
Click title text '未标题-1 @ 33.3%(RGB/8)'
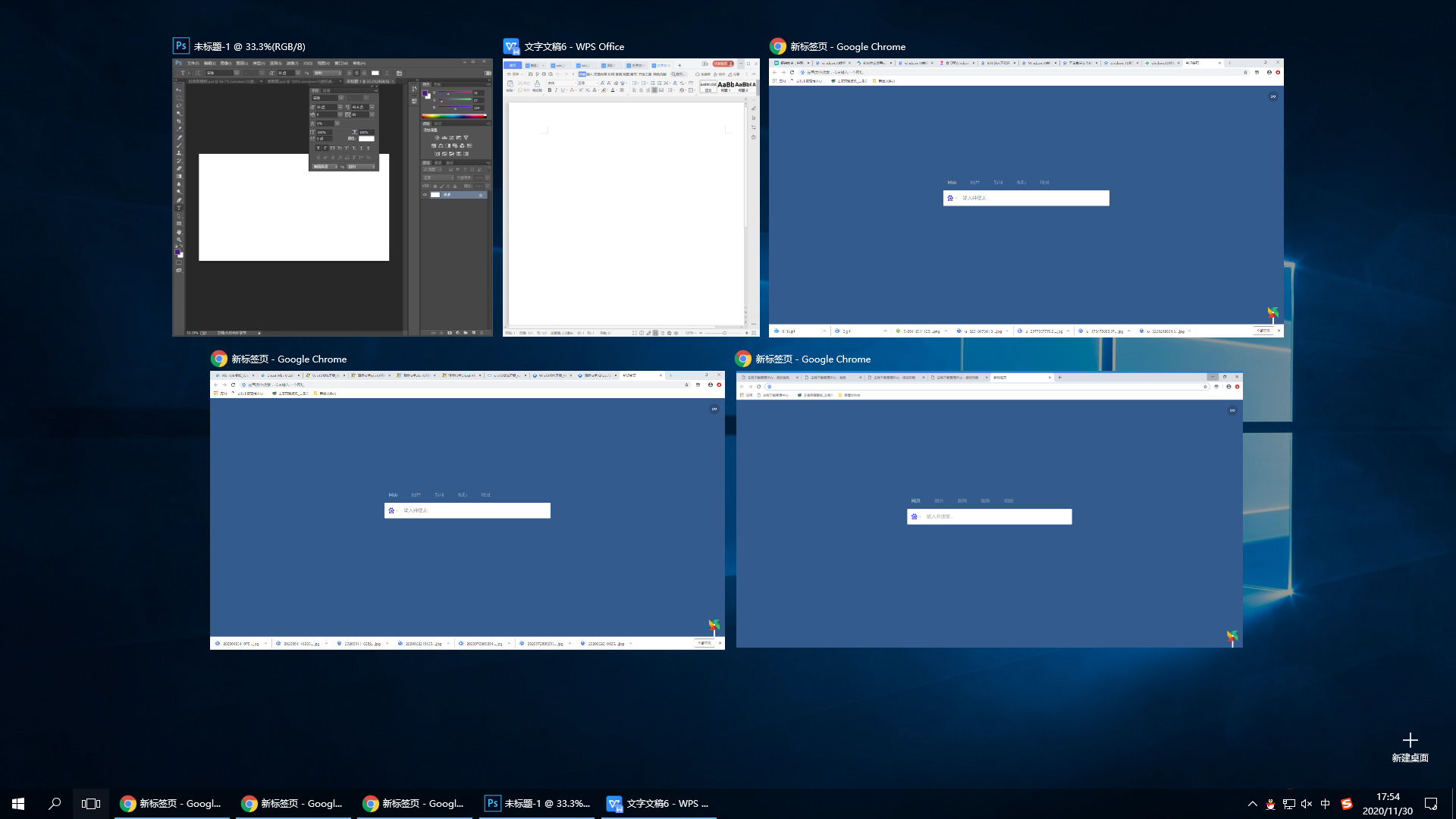pos(249,47)
